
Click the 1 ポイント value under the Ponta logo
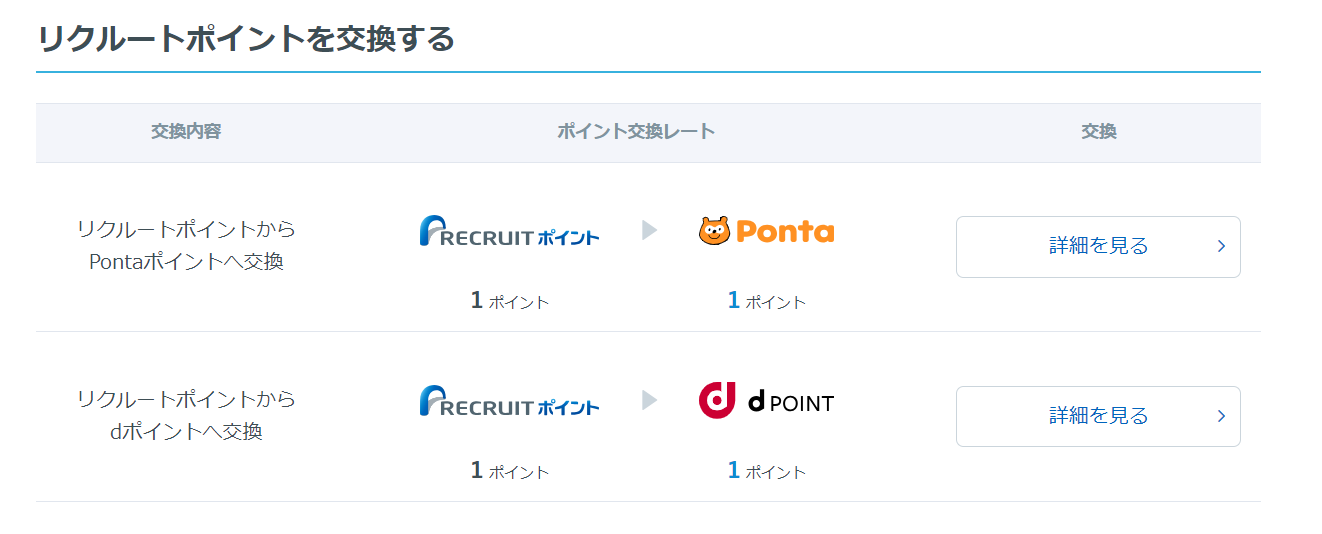click(x=766, y=301)
